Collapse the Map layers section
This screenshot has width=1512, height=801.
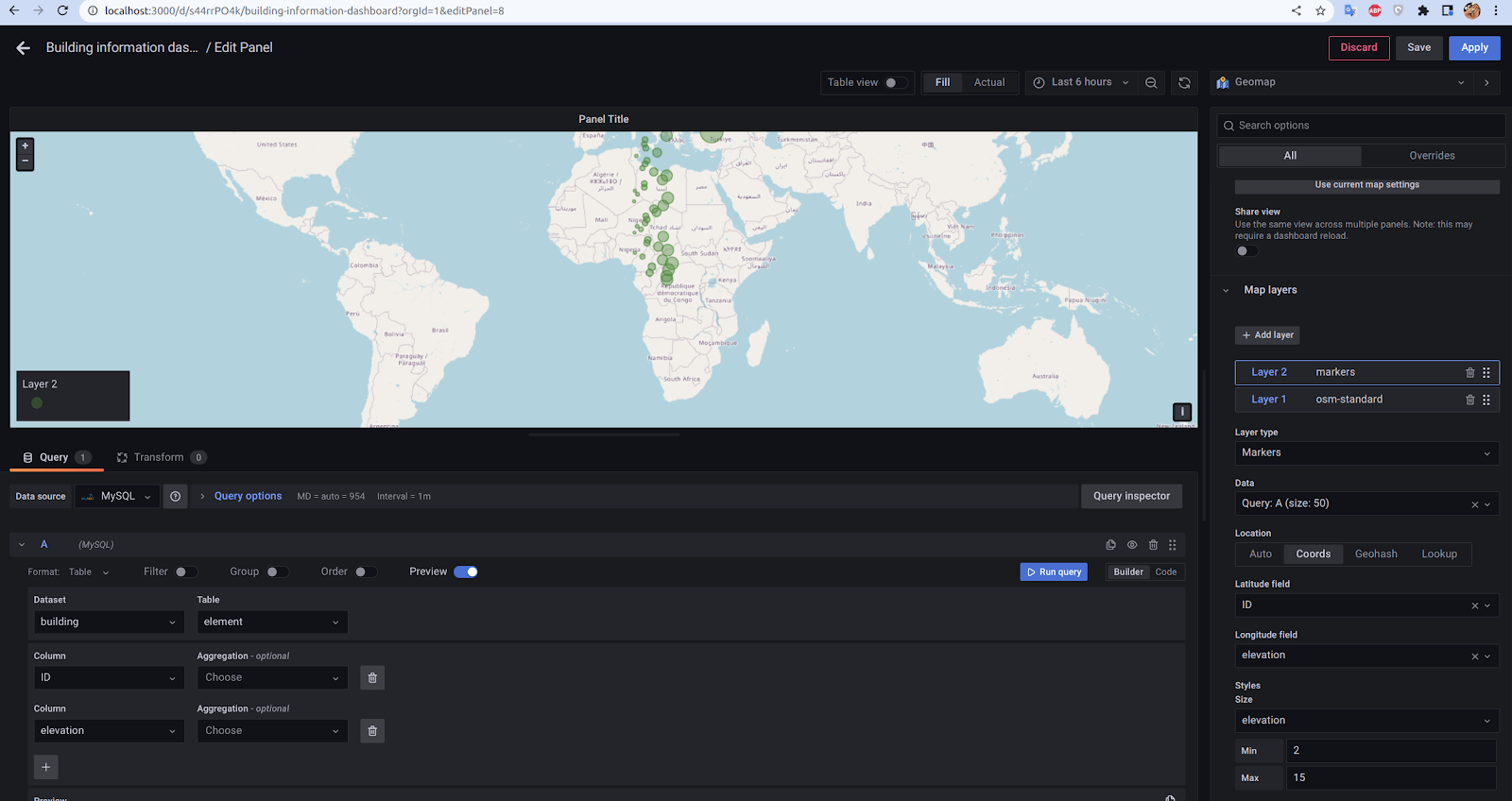[x=1269, y=291]
